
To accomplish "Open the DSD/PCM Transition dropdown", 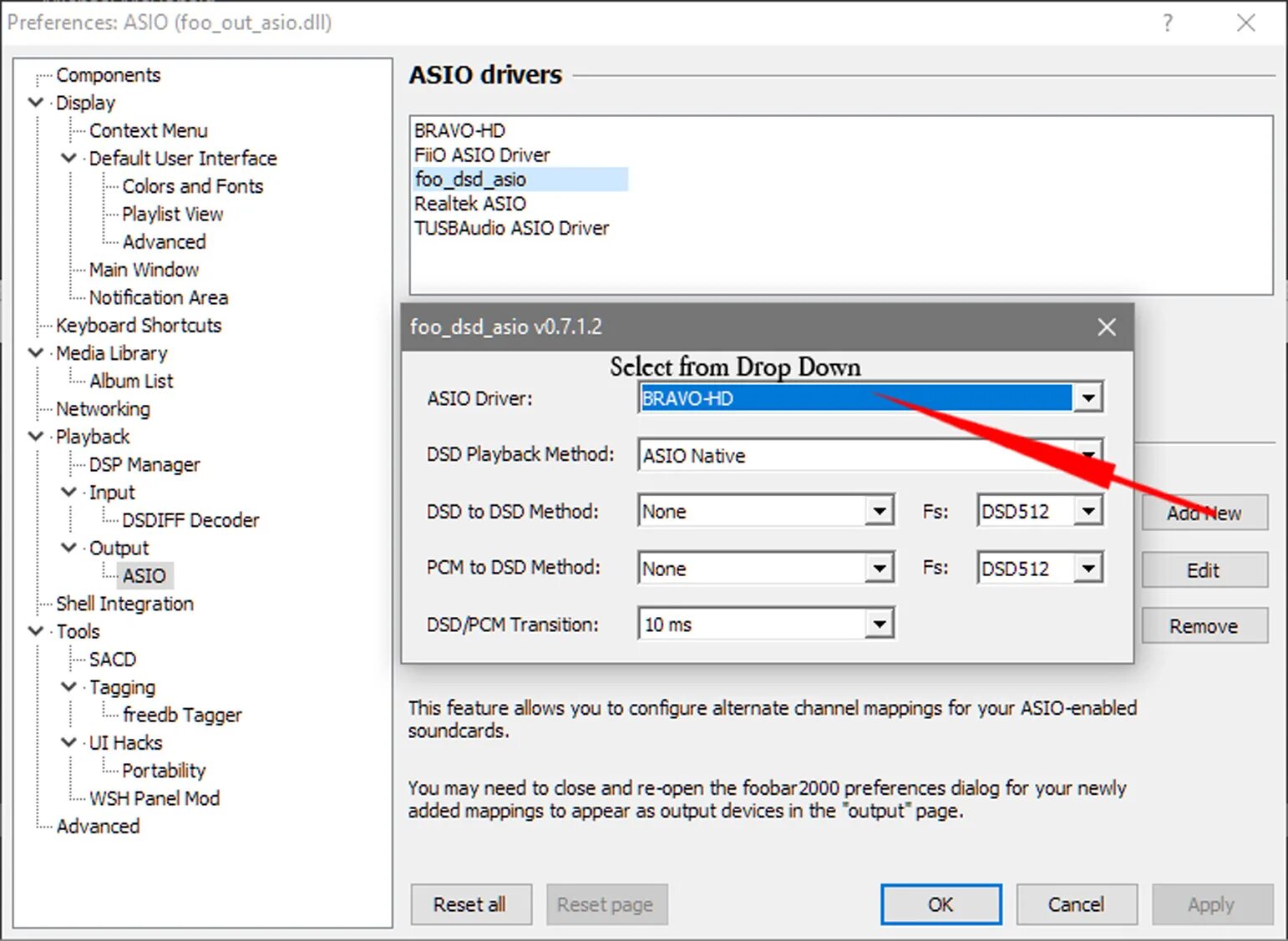I will point(880,625).
